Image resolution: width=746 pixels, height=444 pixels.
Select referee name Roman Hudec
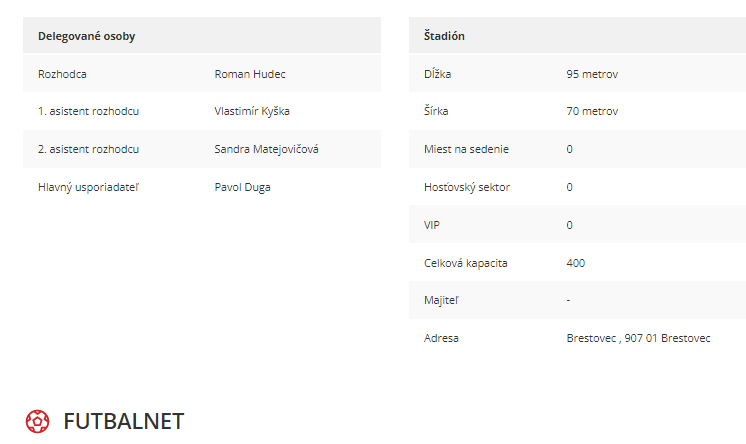click(x=250, y=74)
